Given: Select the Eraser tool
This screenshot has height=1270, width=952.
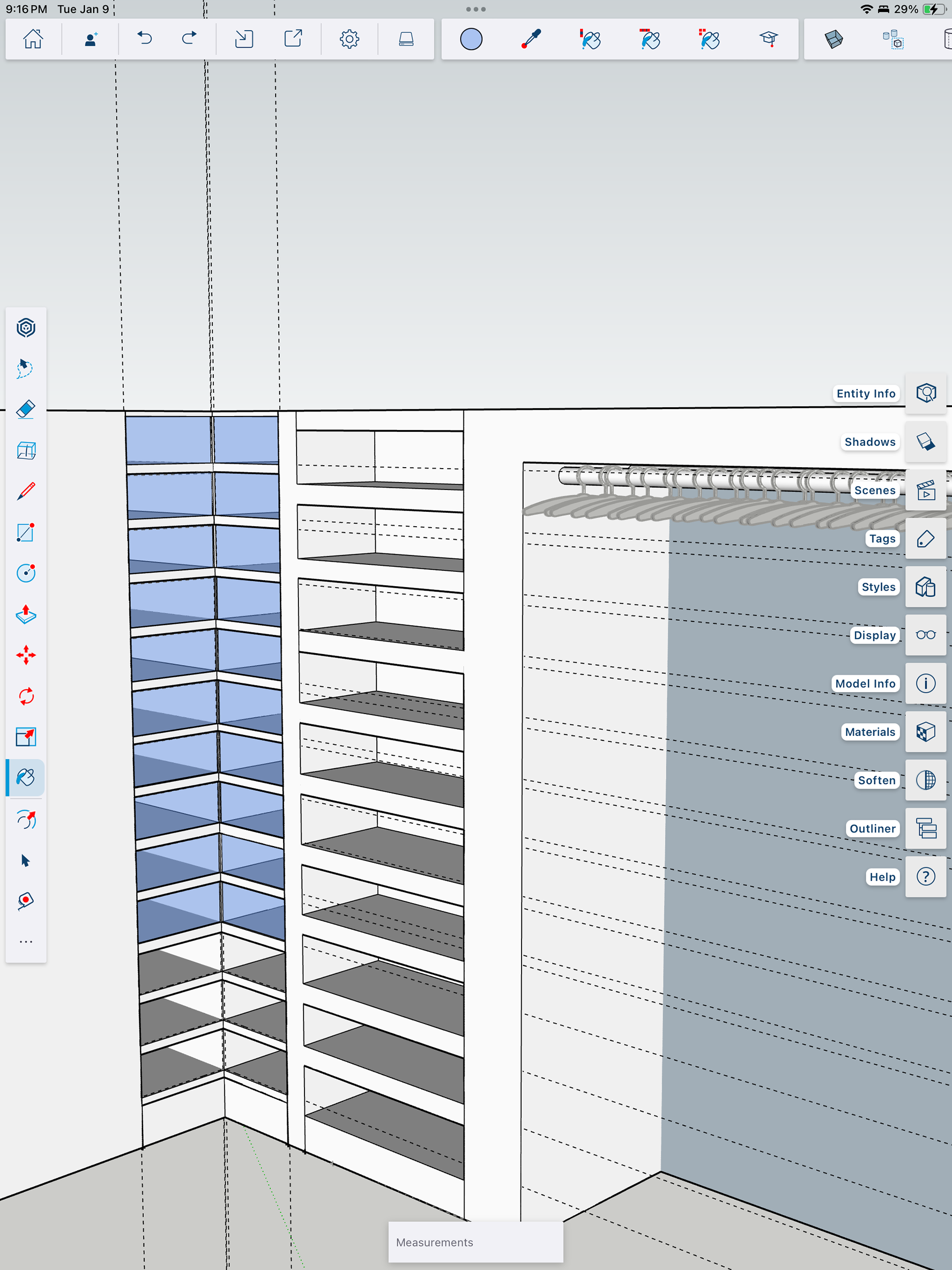Looking at the screenshot, I should coord(26,409).
